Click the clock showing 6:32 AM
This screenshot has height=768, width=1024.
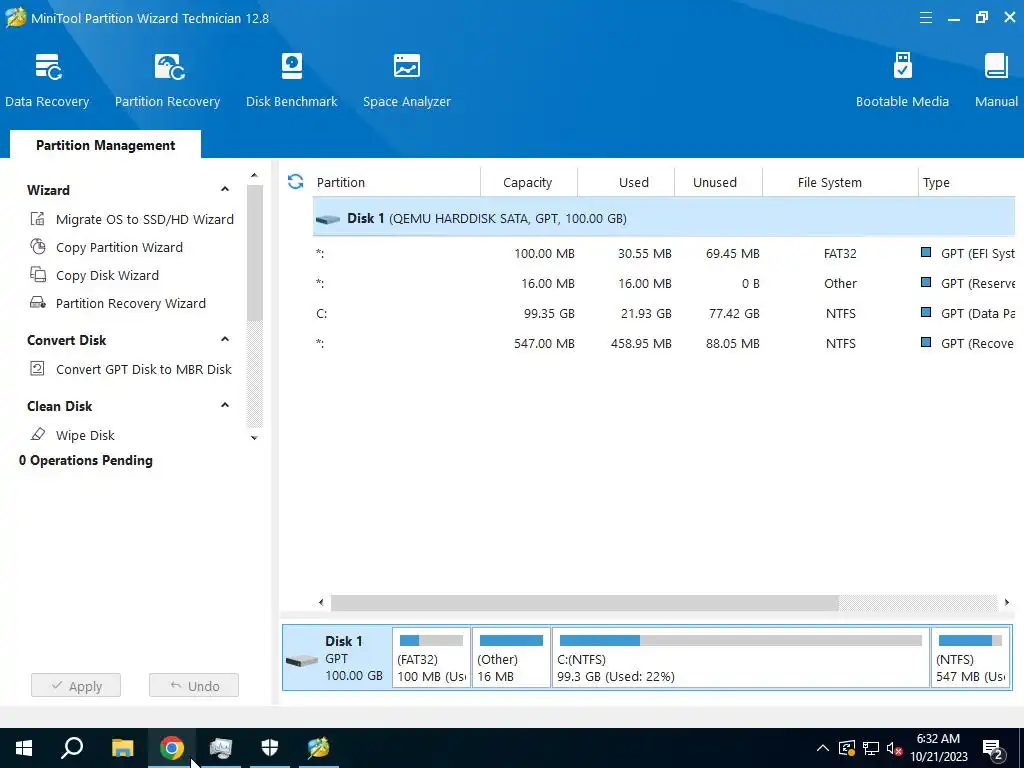(938, 739)
